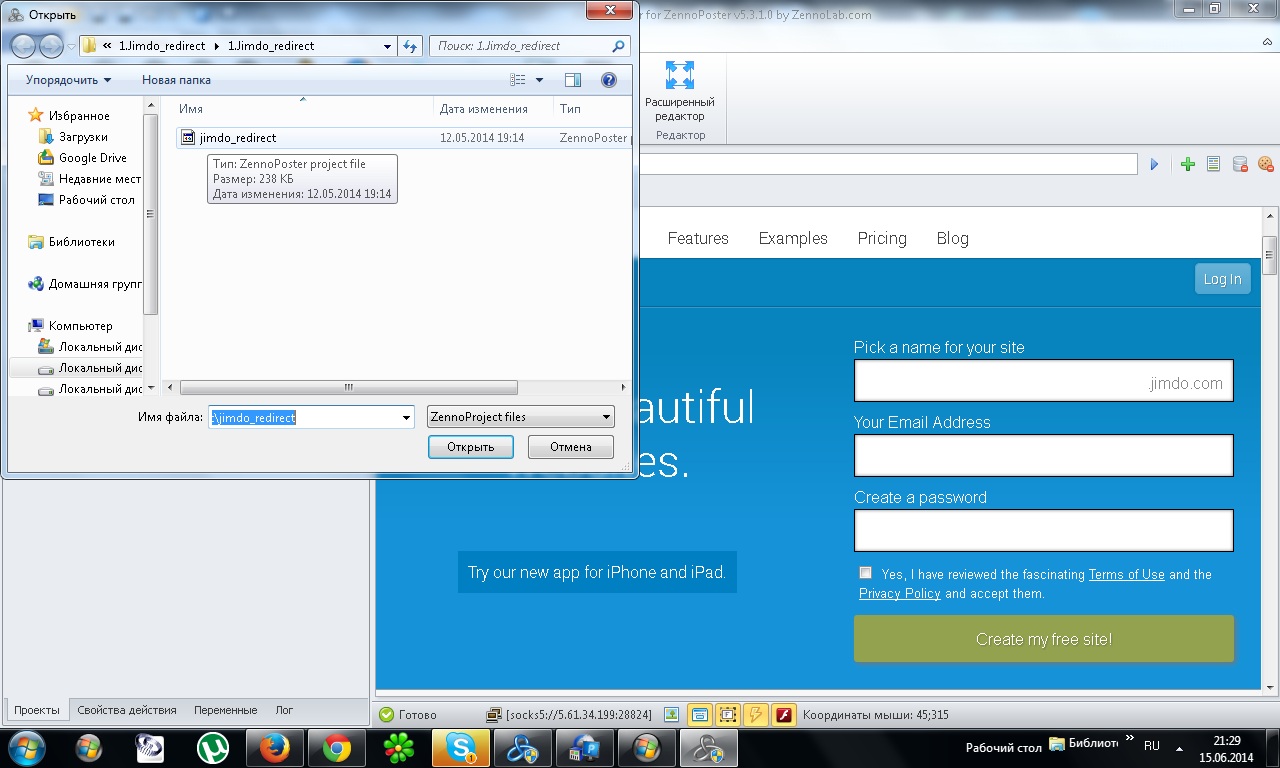This screenshot has height=768, width=1280.
Task: Toggle the popup window icon in status bar
Action: point(700,715)
